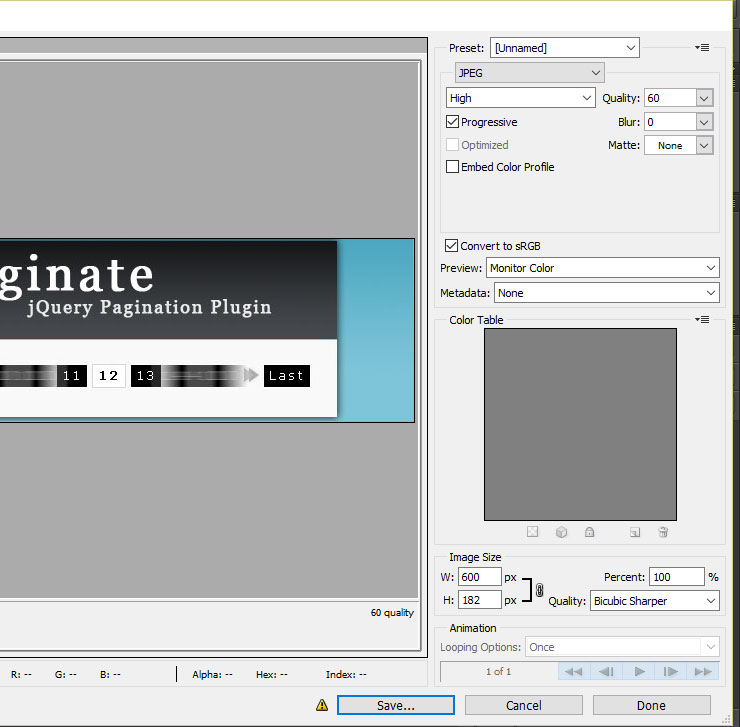Image resolution: width=740 pixels, height=727 pixels.
Task: Click the 'B: --' color readout
Action: click(110, 675)
